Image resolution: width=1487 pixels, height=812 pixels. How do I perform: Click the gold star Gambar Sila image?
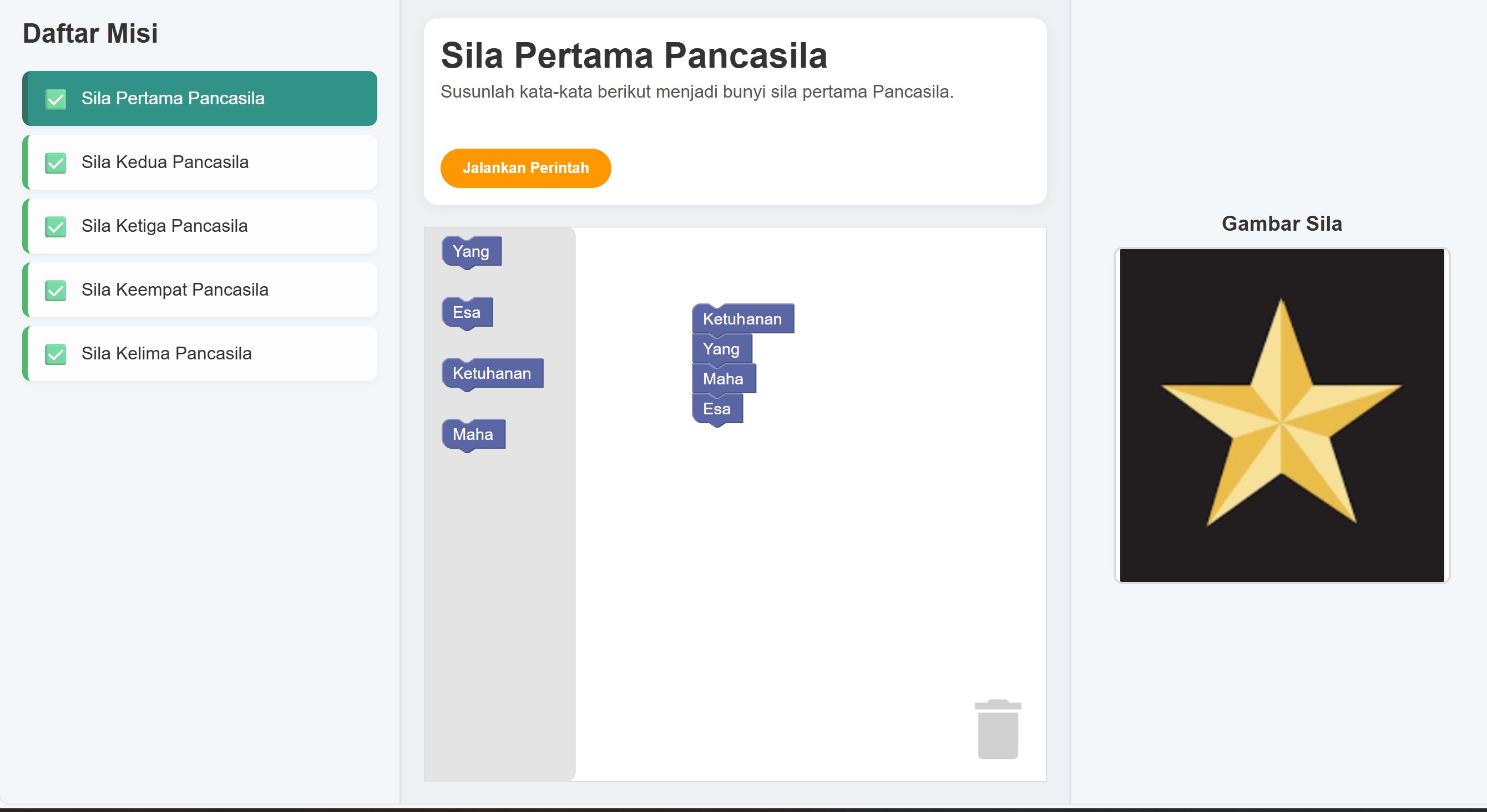[1282, 415]
